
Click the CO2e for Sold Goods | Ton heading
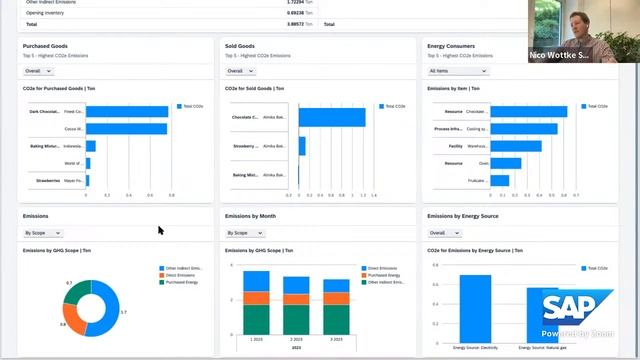point(255,88)
